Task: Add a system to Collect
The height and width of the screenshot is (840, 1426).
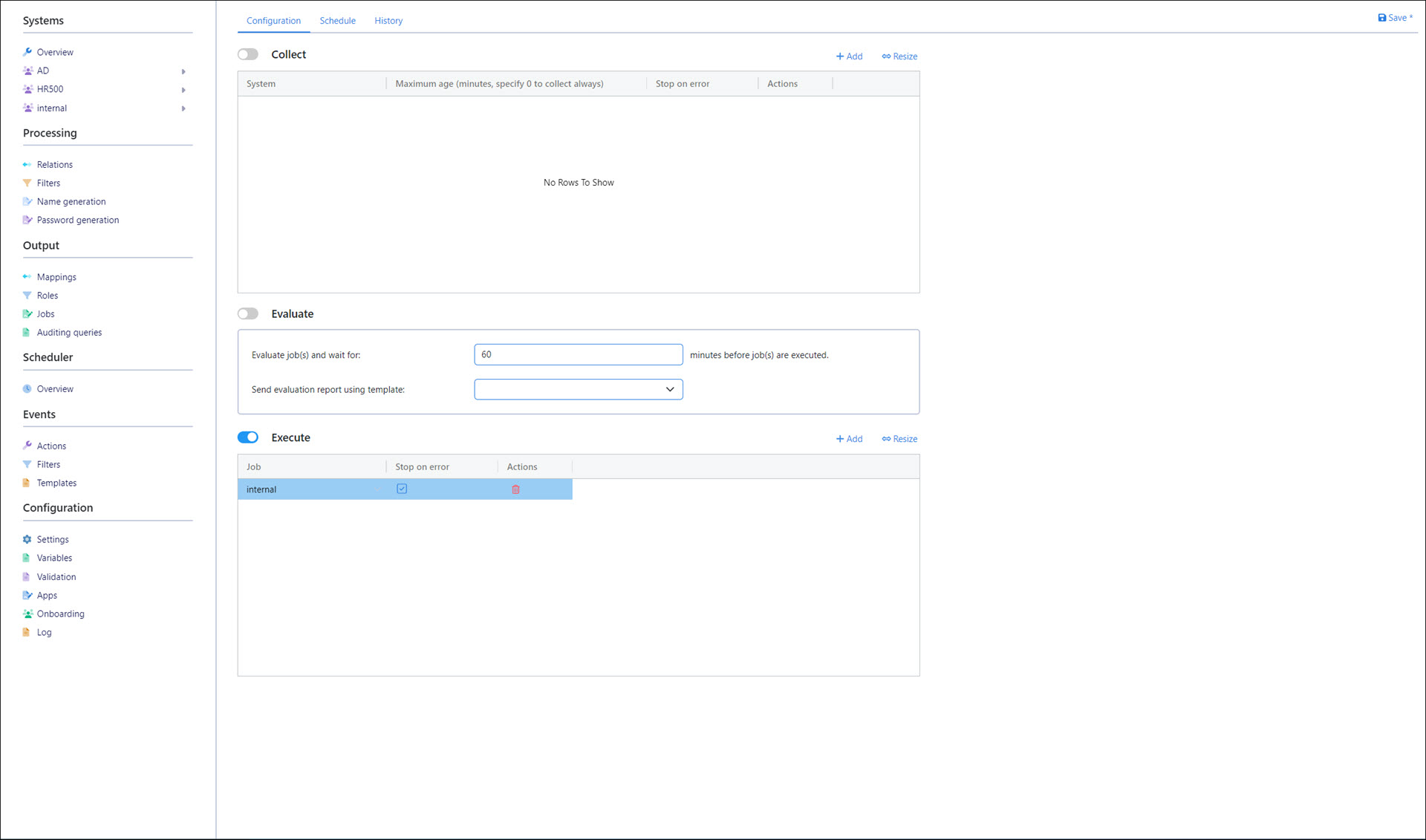Action: [x=849, y=56]
